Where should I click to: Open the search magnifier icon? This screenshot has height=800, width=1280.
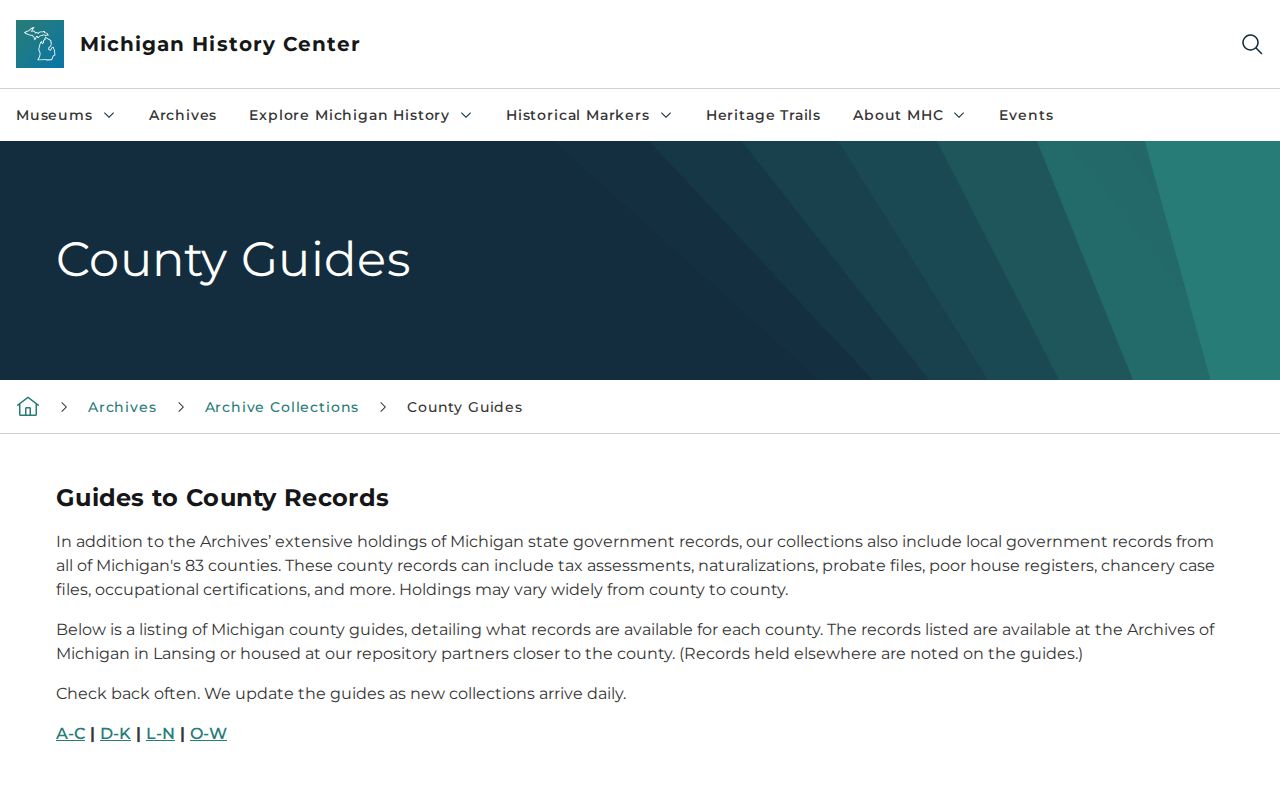[x=1252, y=44]
